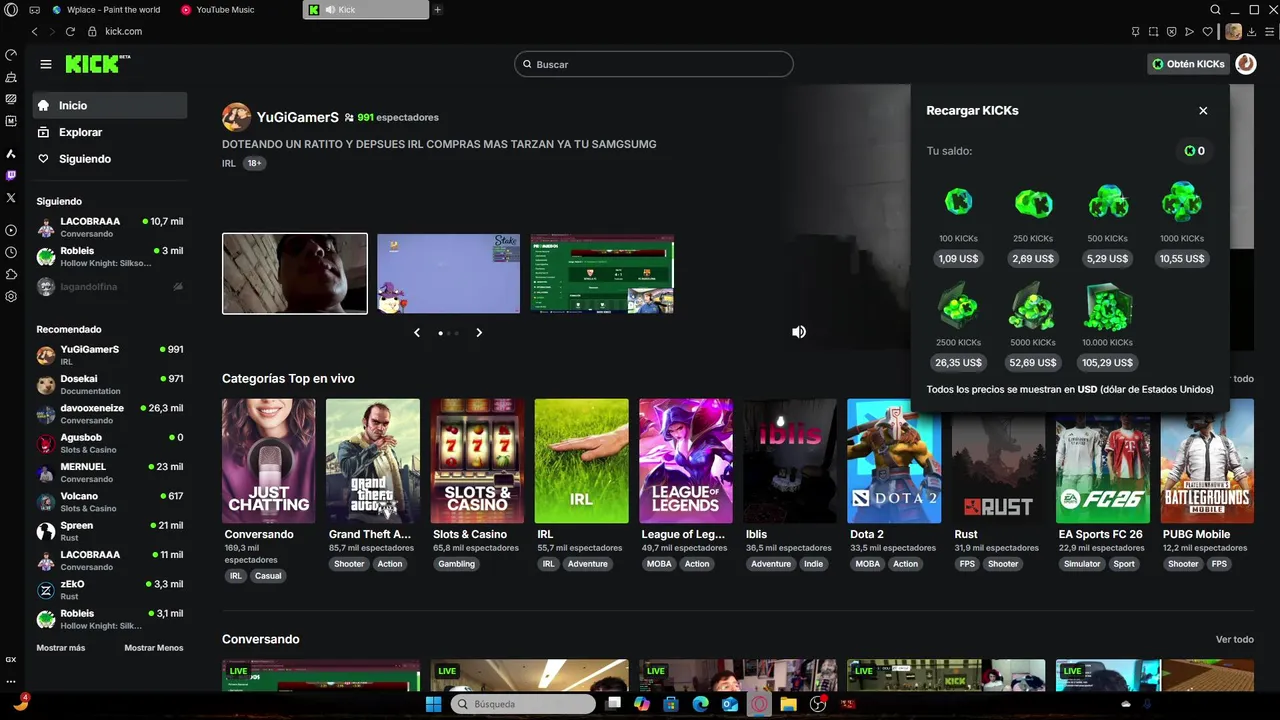Go back to the previous page

point(34,31)
